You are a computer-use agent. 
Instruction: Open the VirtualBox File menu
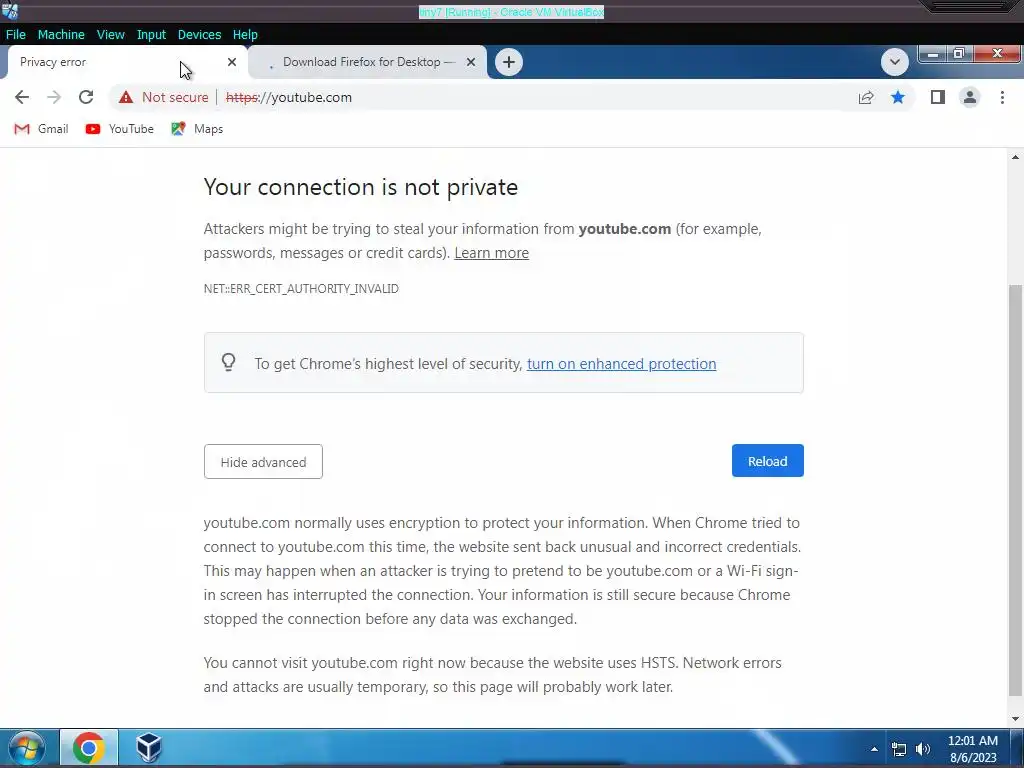click(x=16, y=35)
